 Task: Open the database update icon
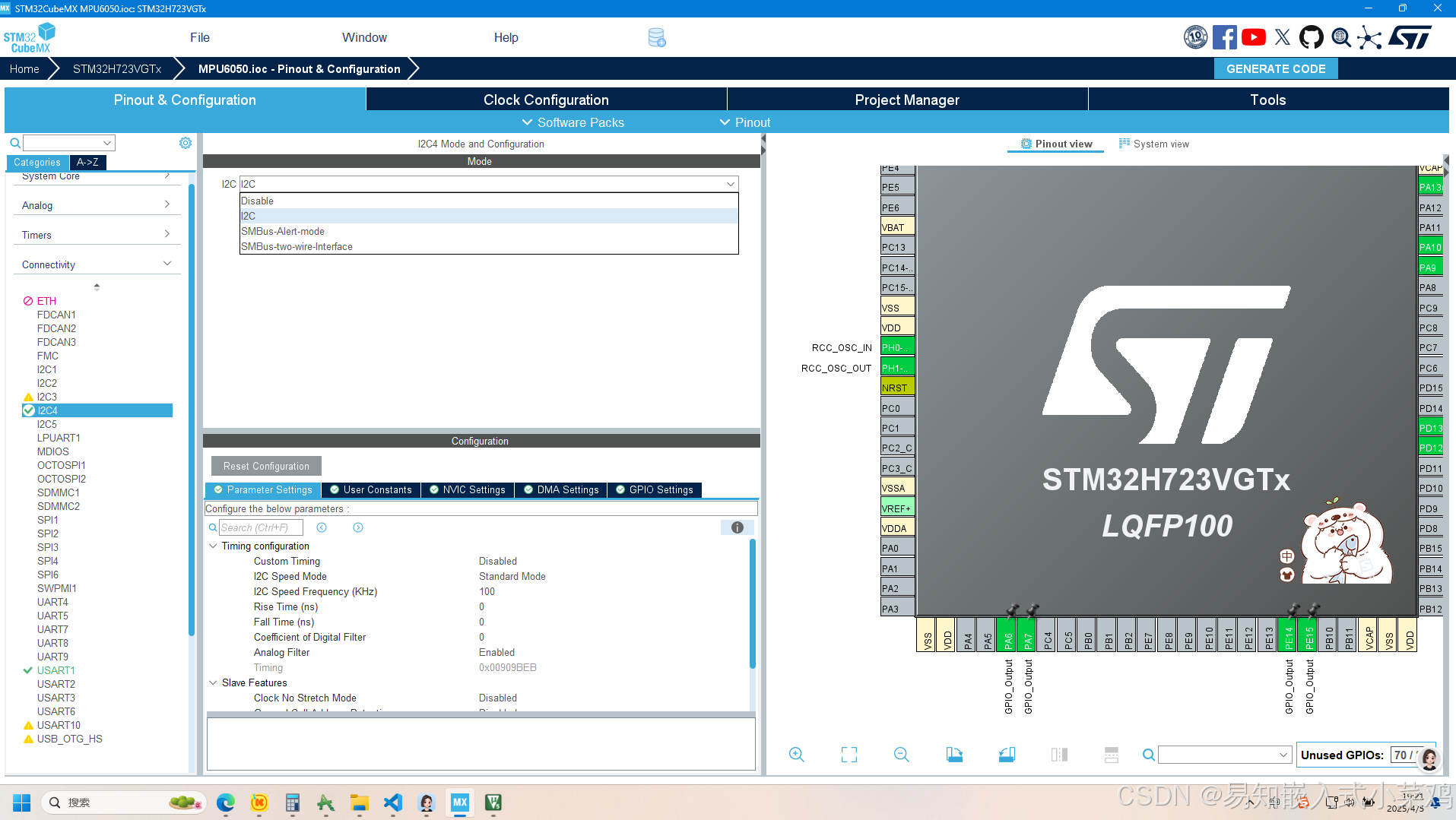click(x=657, y=37)
